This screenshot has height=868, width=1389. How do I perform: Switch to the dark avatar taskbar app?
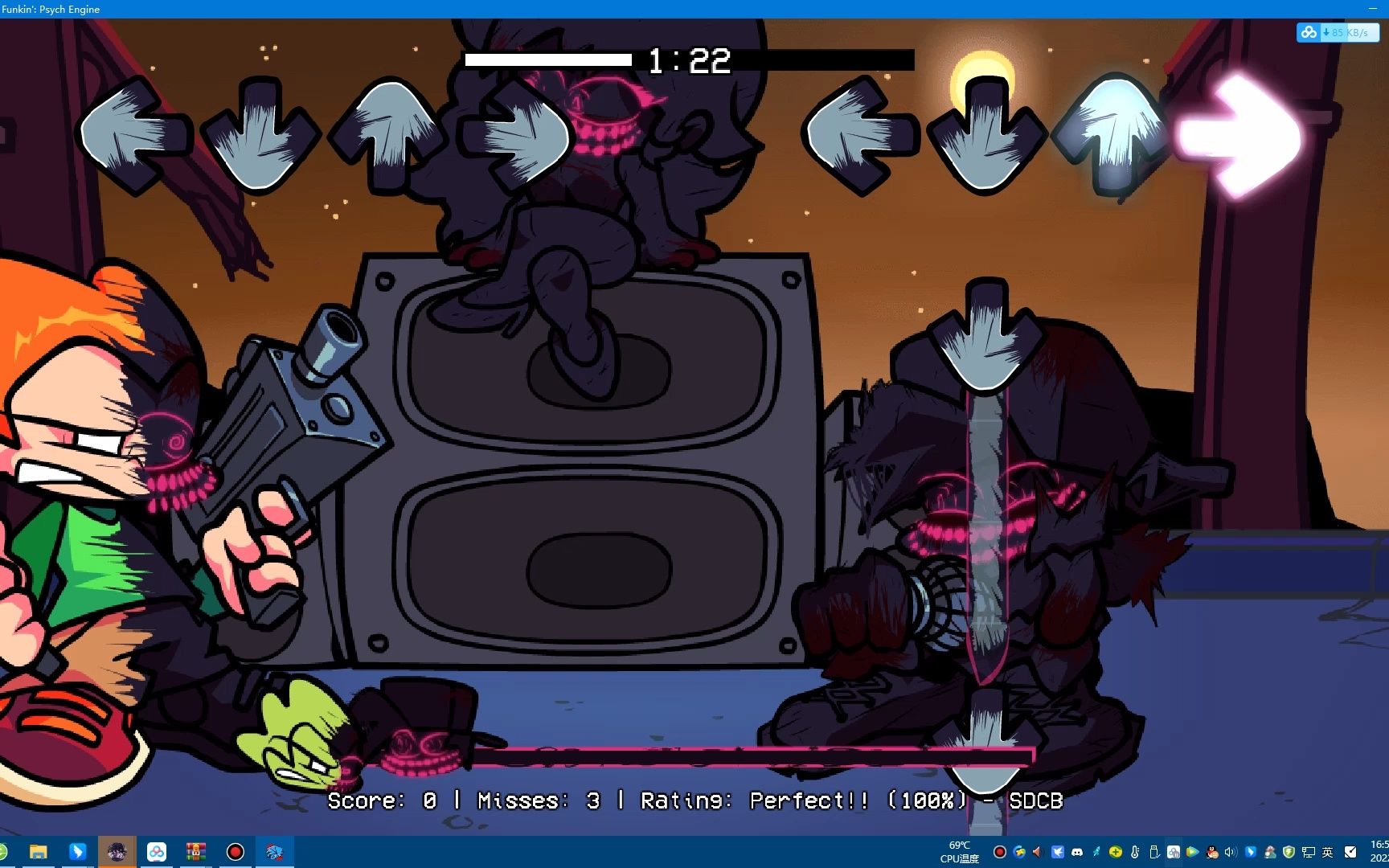click(x=117, y=852)
